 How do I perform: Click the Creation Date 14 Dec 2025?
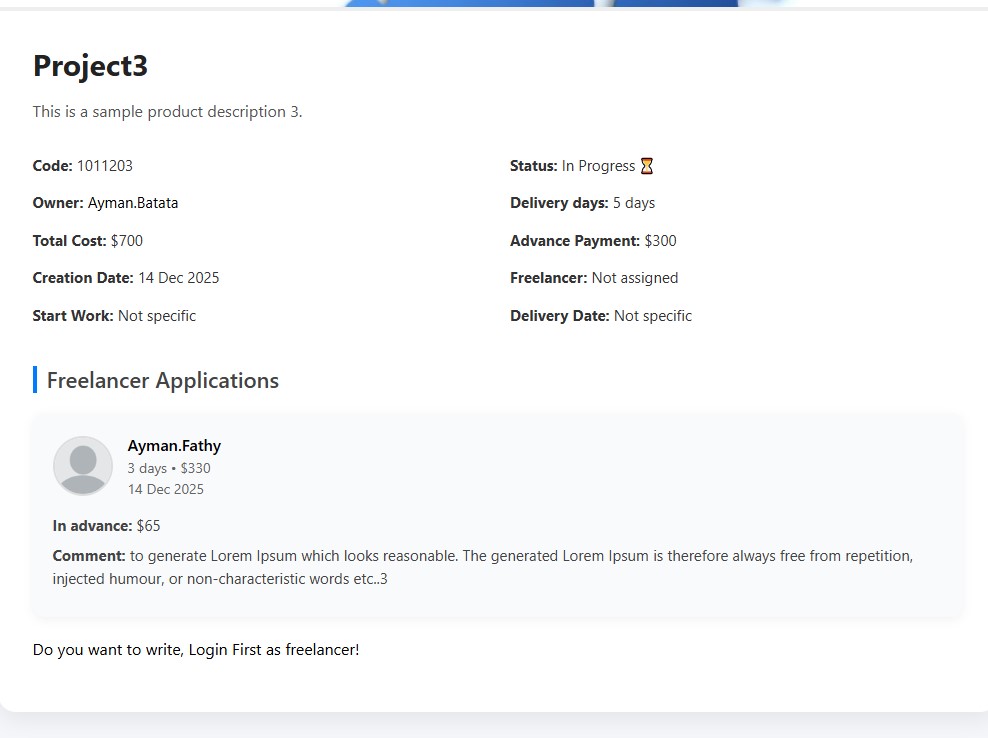(x=179, y=278)
